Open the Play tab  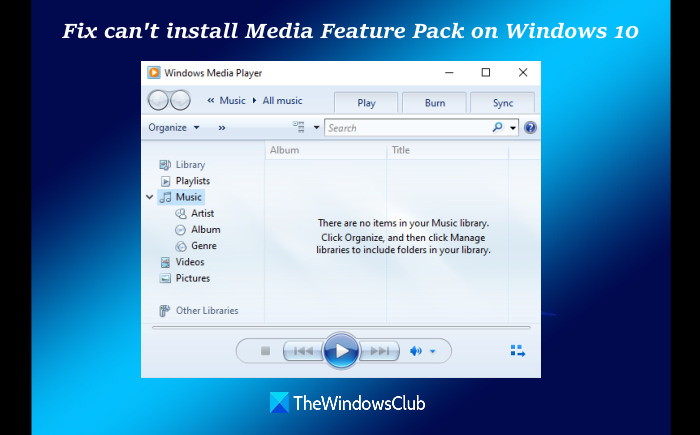point(366,103)
